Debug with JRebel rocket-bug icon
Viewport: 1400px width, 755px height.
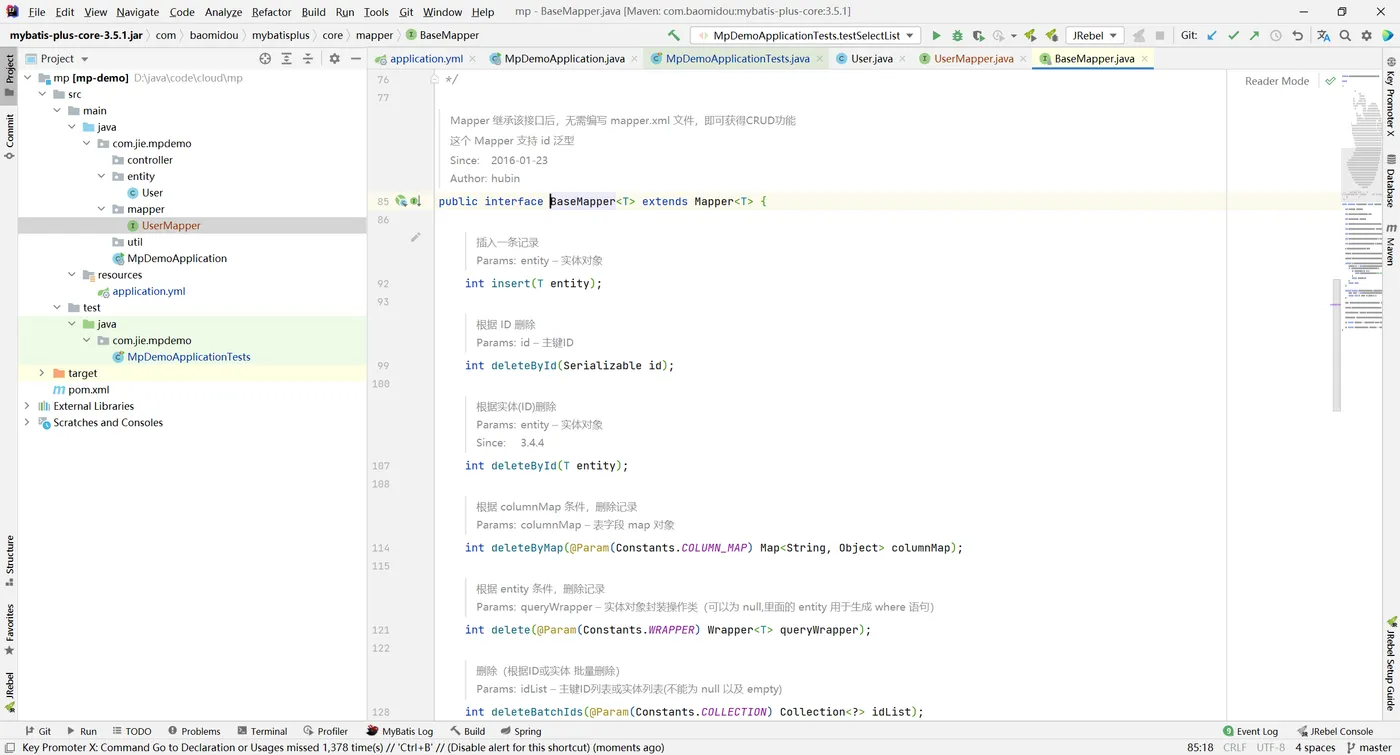coord(1050,35)
